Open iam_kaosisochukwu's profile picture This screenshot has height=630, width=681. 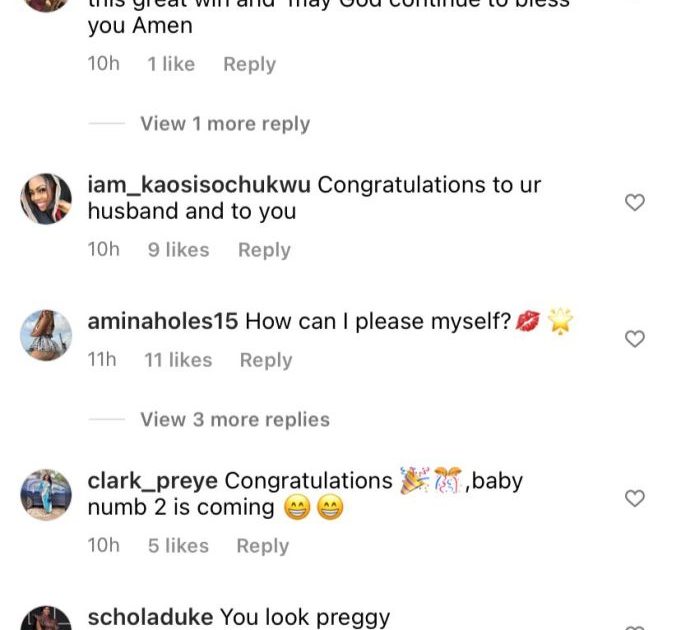click(x=47, y=199)
